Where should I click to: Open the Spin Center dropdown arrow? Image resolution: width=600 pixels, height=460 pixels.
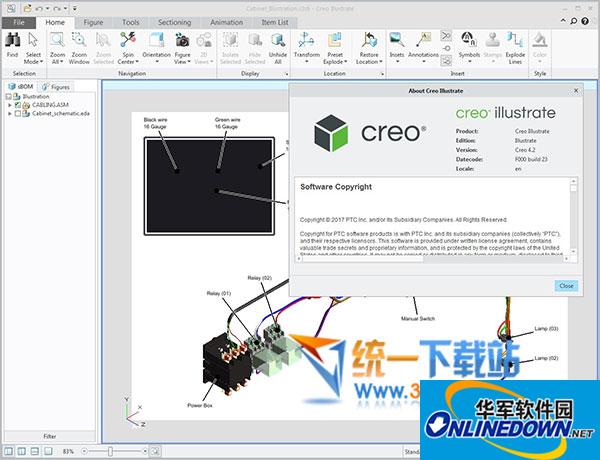coord(137,62)
